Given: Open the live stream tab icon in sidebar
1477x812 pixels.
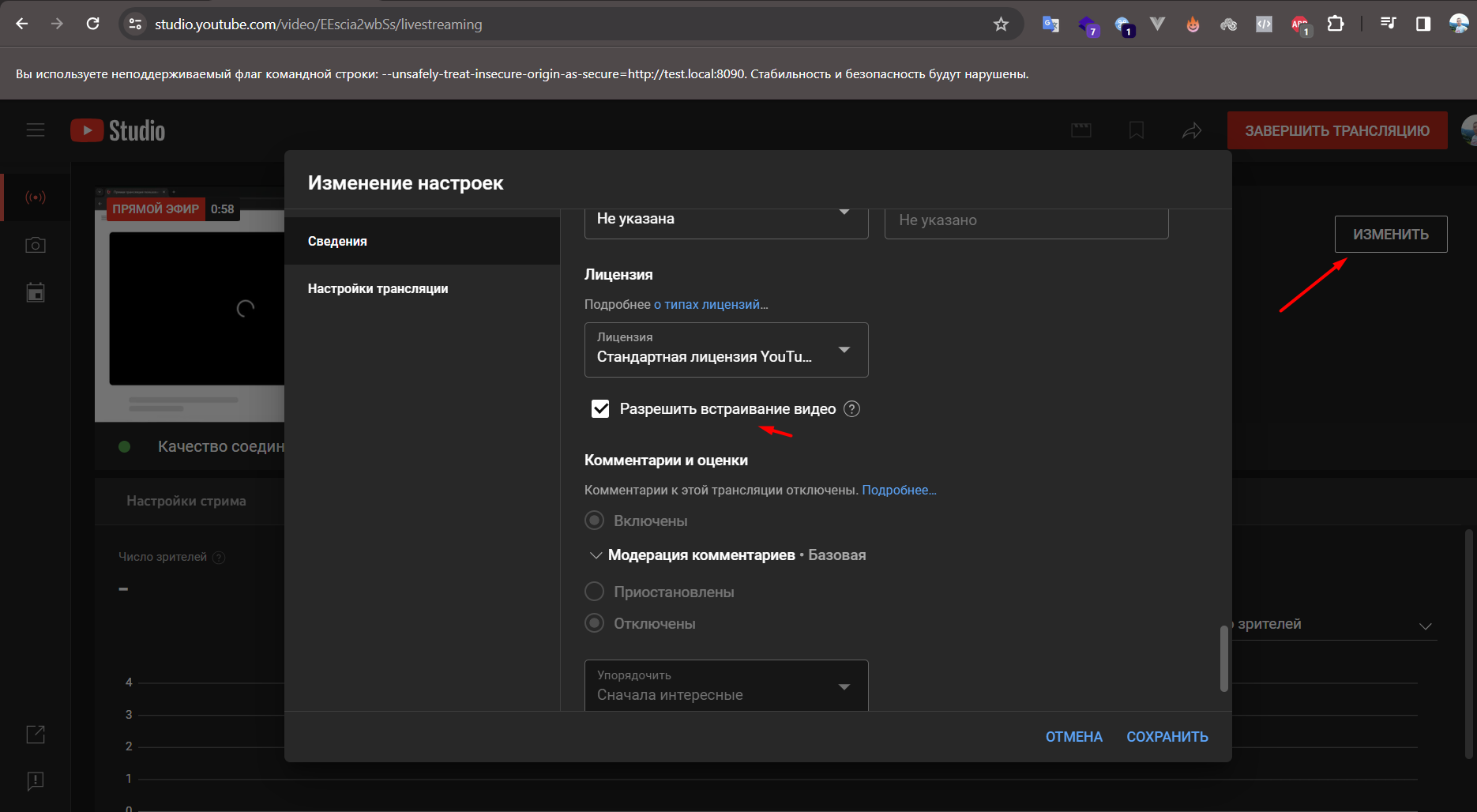Looking at the screenshot, I should [36, 197].
